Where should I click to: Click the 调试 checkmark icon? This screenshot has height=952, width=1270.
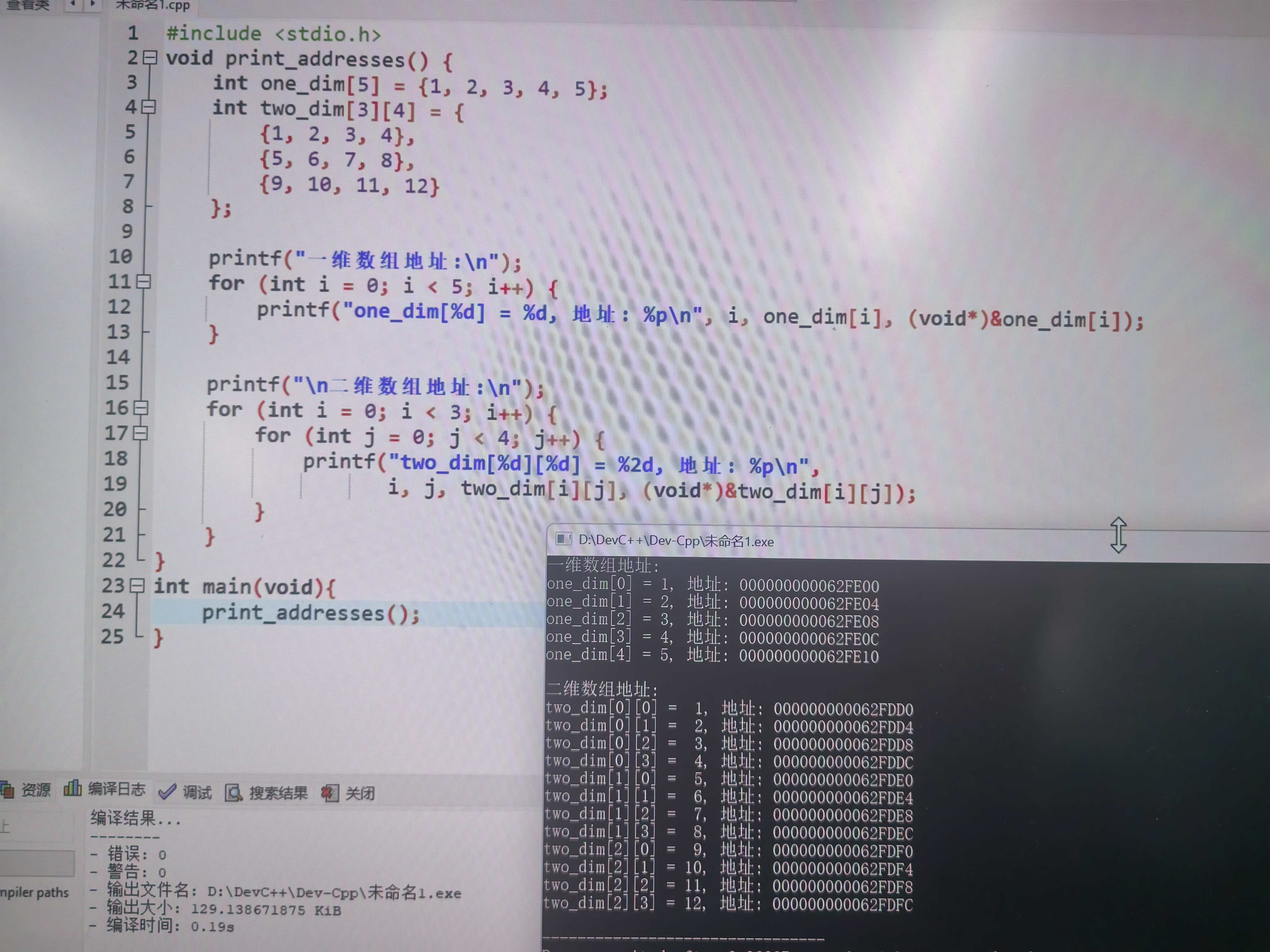[167, 792]
